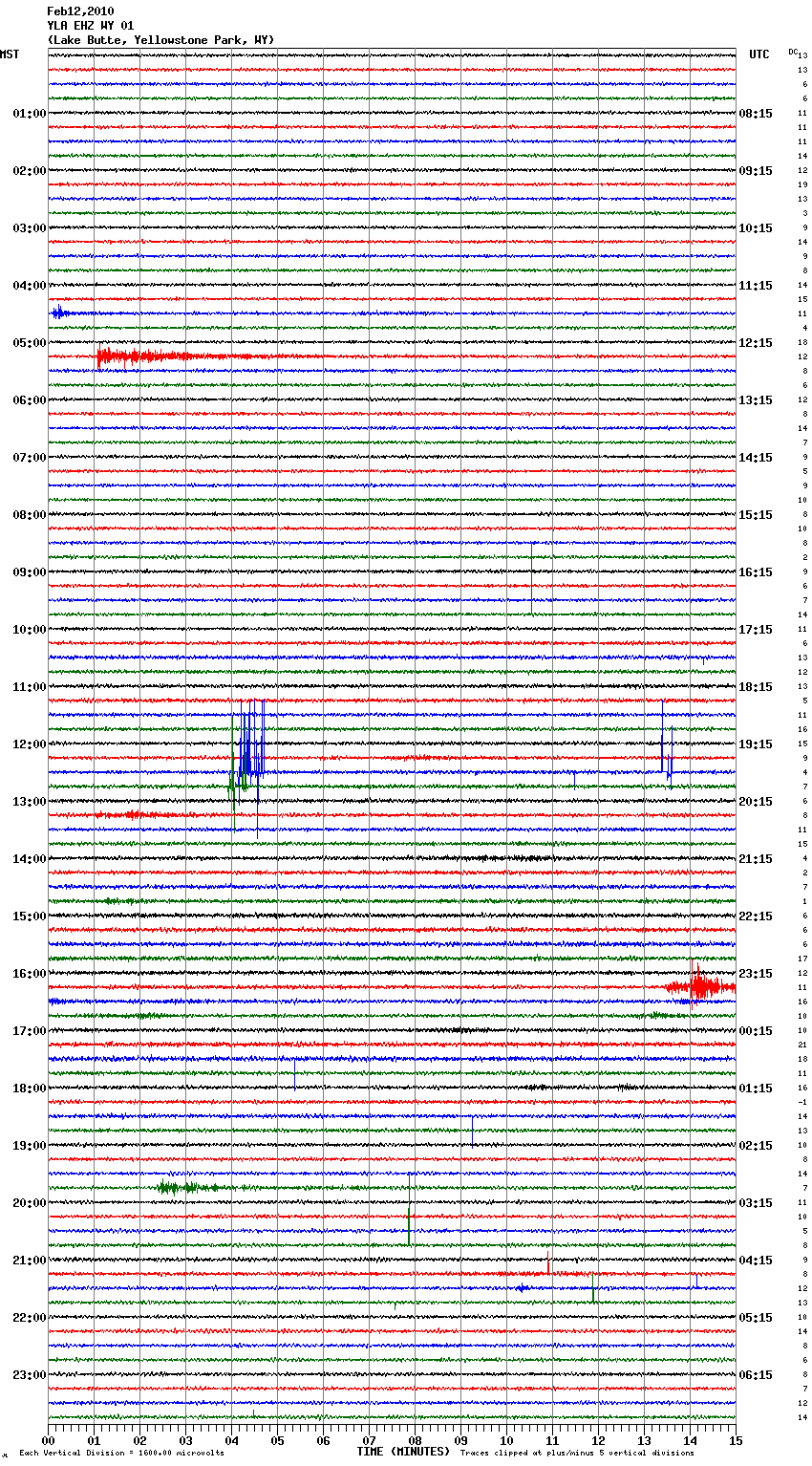Select the 03:00 MST row label
Image resolution: width=812 pixels, height=1466 pixels.
(30, 228)
